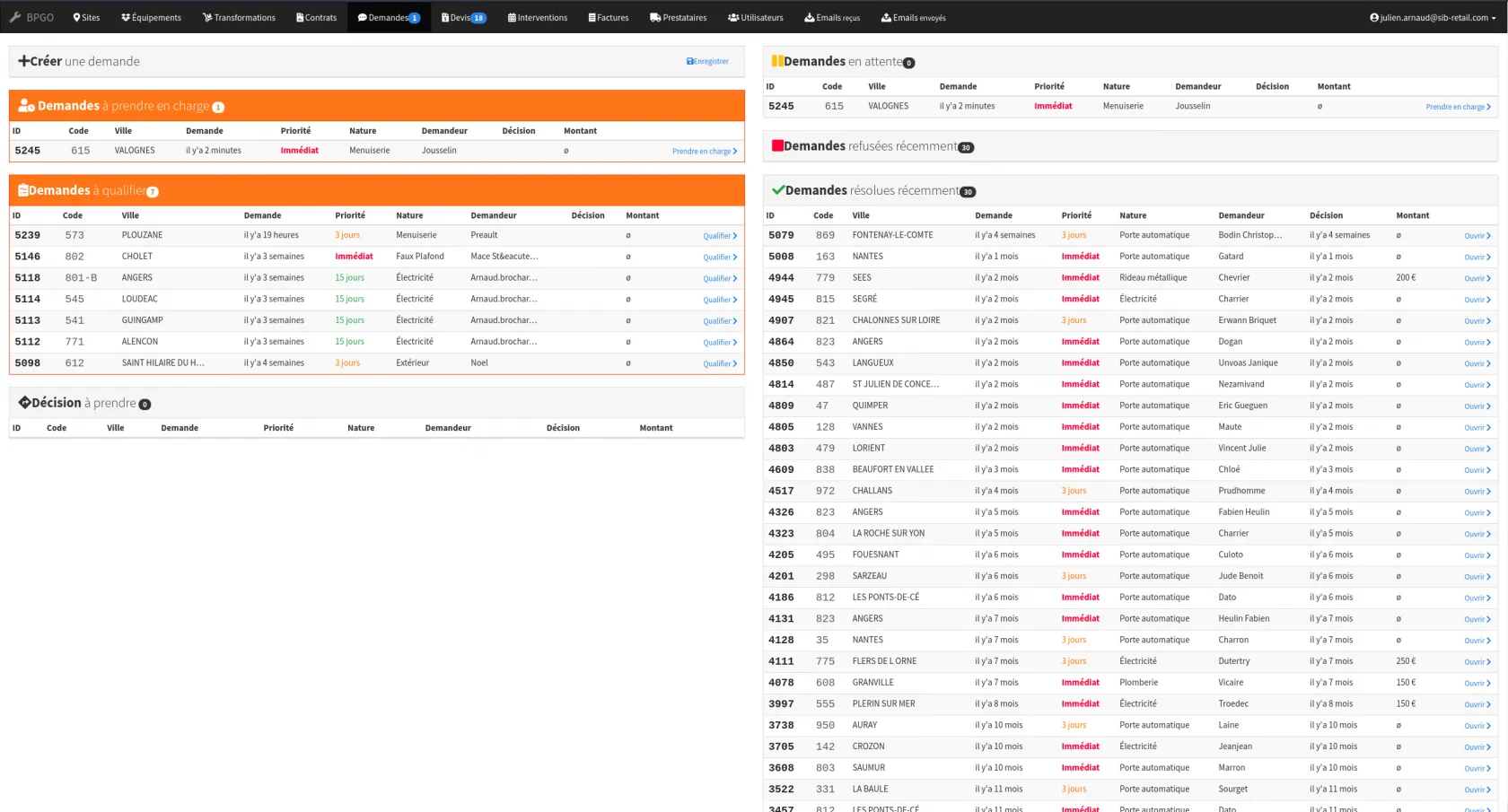
Task: Open the Prestataires truck menu item
Action: 678,17
